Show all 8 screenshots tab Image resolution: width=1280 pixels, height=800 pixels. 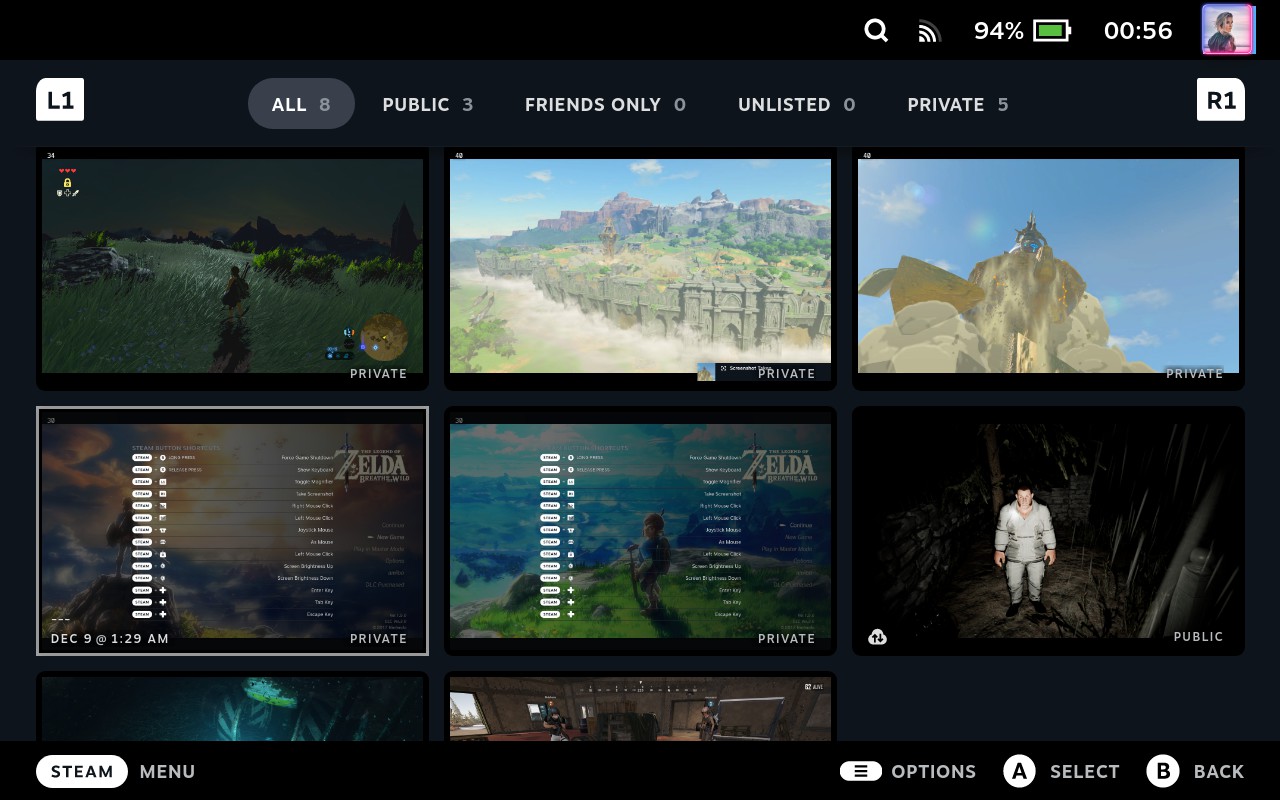[x=301, y=104]
